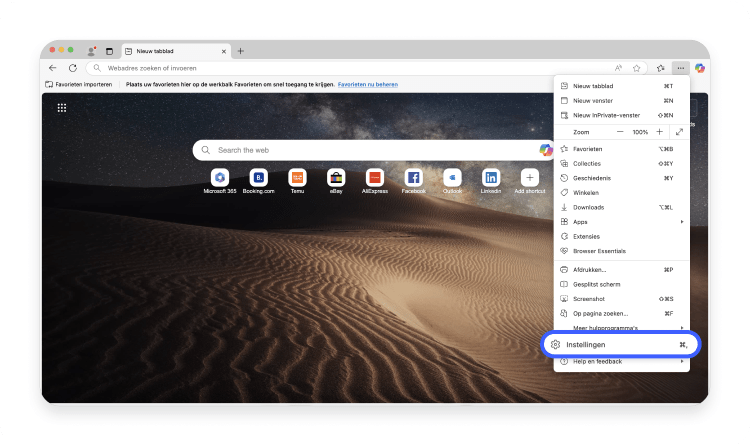This screenshot has height=446, width=750.
Task: Open Favorieten from the menu
Action: (x=621, y=149)
